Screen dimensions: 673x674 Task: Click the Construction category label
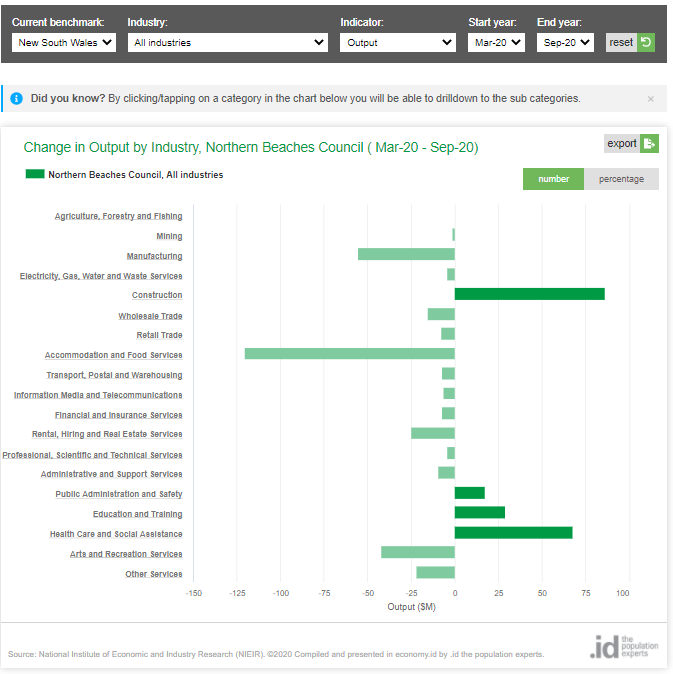pos(157,295)
